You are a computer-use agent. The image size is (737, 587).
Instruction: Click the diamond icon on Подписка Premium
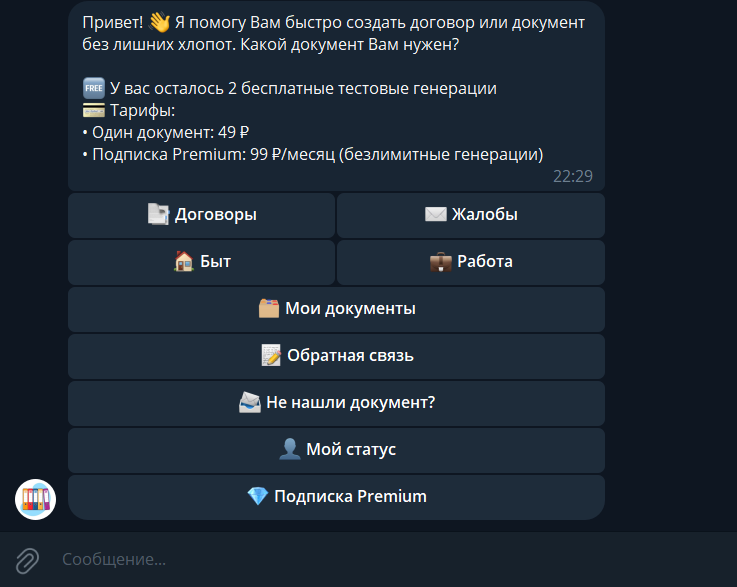(257, 496)
